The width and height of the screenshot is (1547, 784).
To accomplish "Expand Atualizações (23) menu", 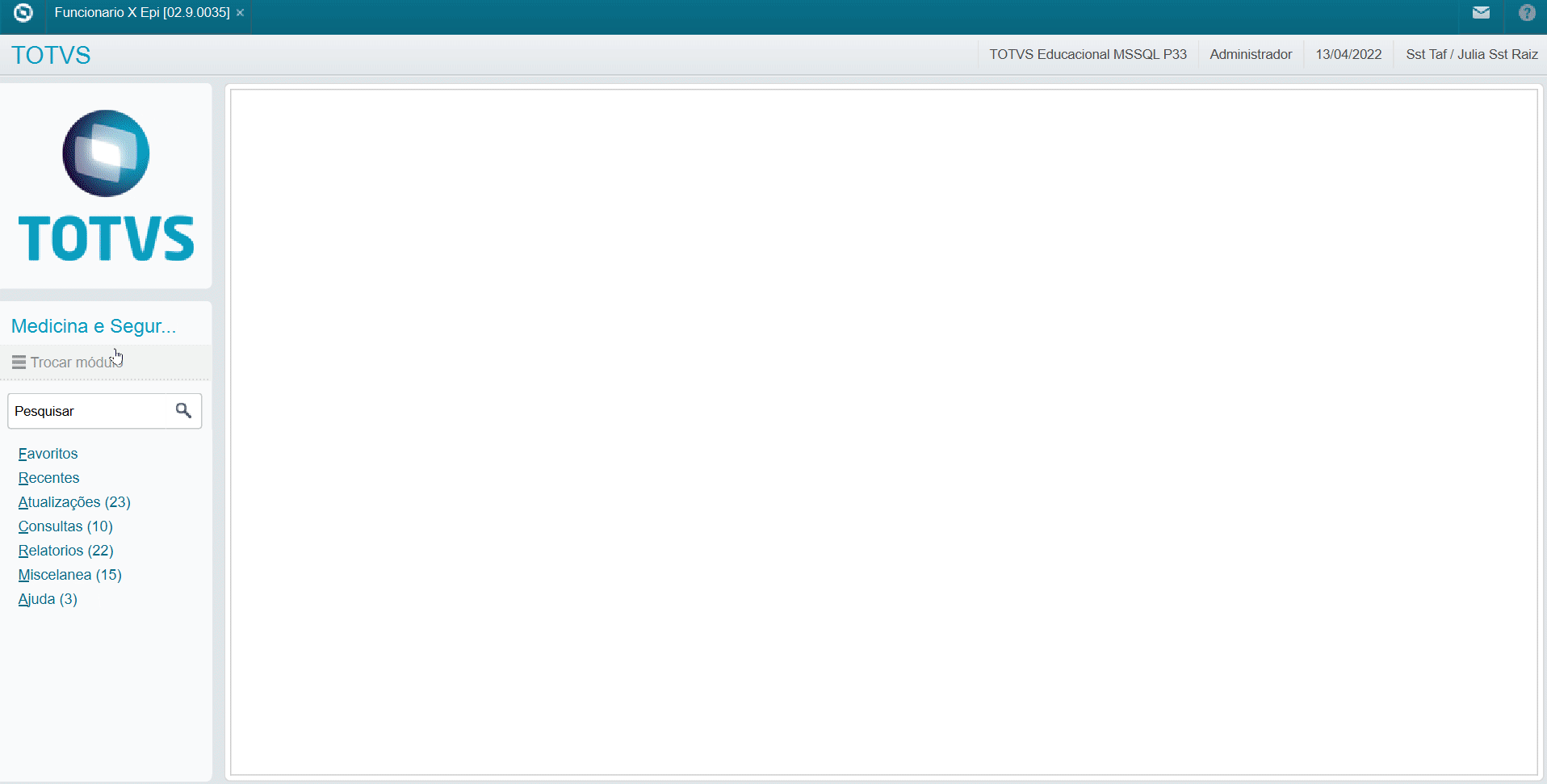I will 74,502.
